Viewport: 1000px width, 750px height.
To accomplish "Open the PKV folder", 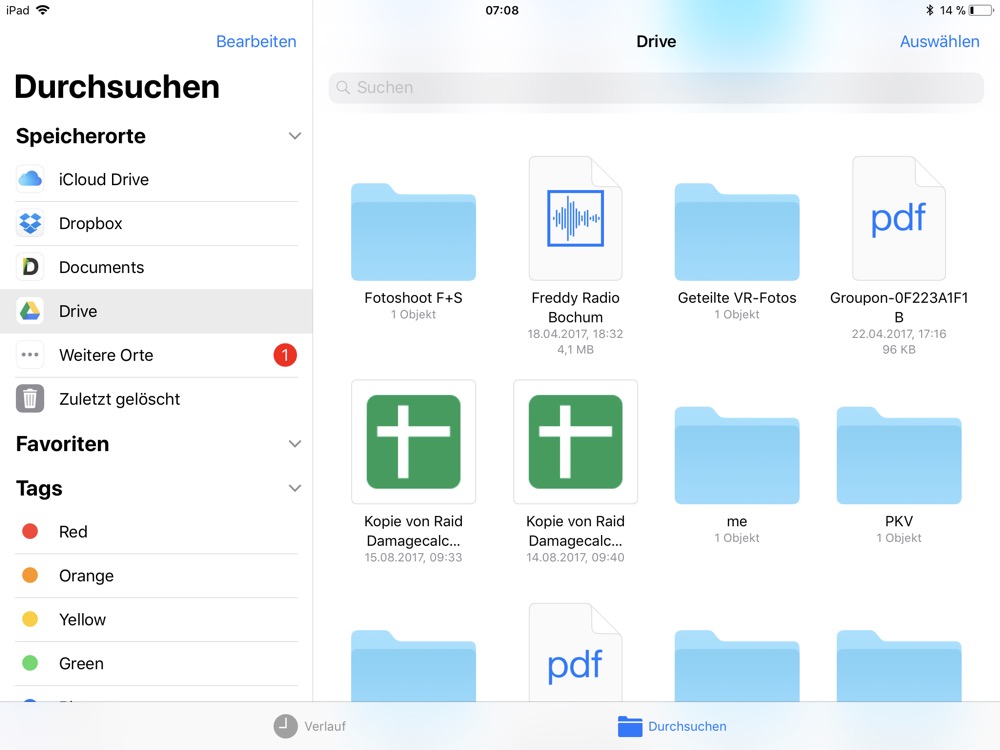I will point(898,455).
